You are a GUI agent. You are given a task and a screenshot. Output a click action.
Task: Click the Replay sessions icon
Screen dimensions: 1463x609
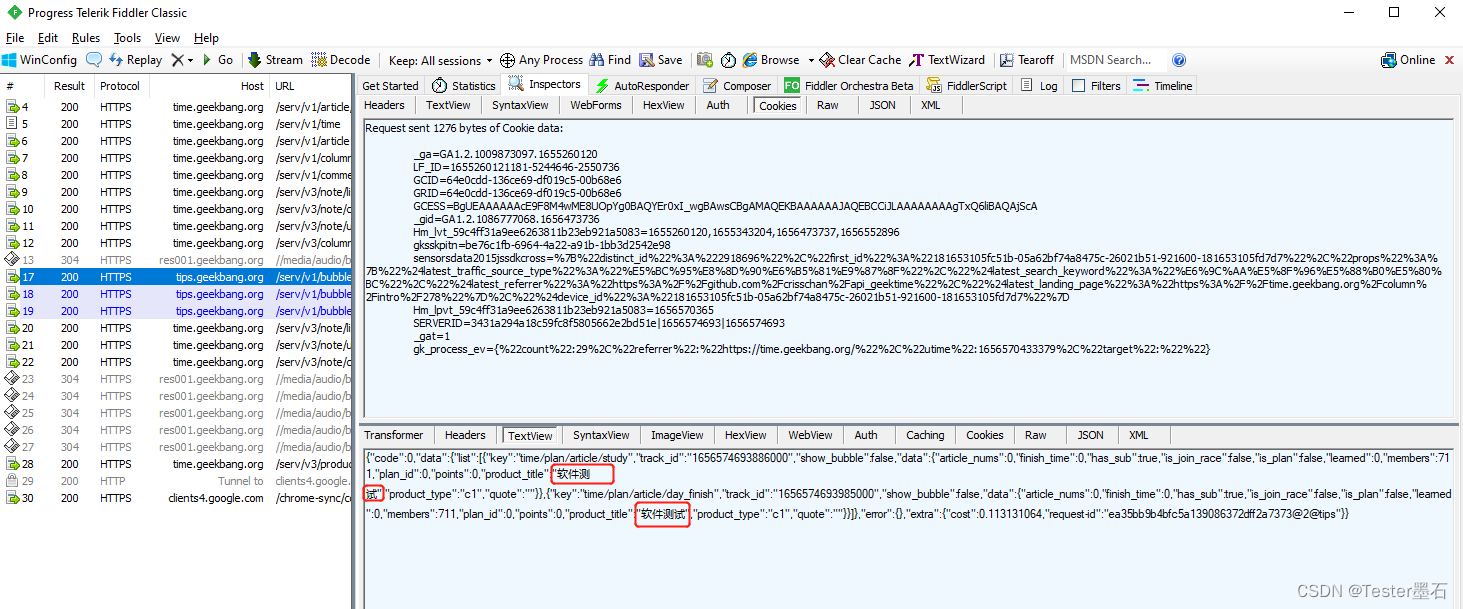(116, 59)
